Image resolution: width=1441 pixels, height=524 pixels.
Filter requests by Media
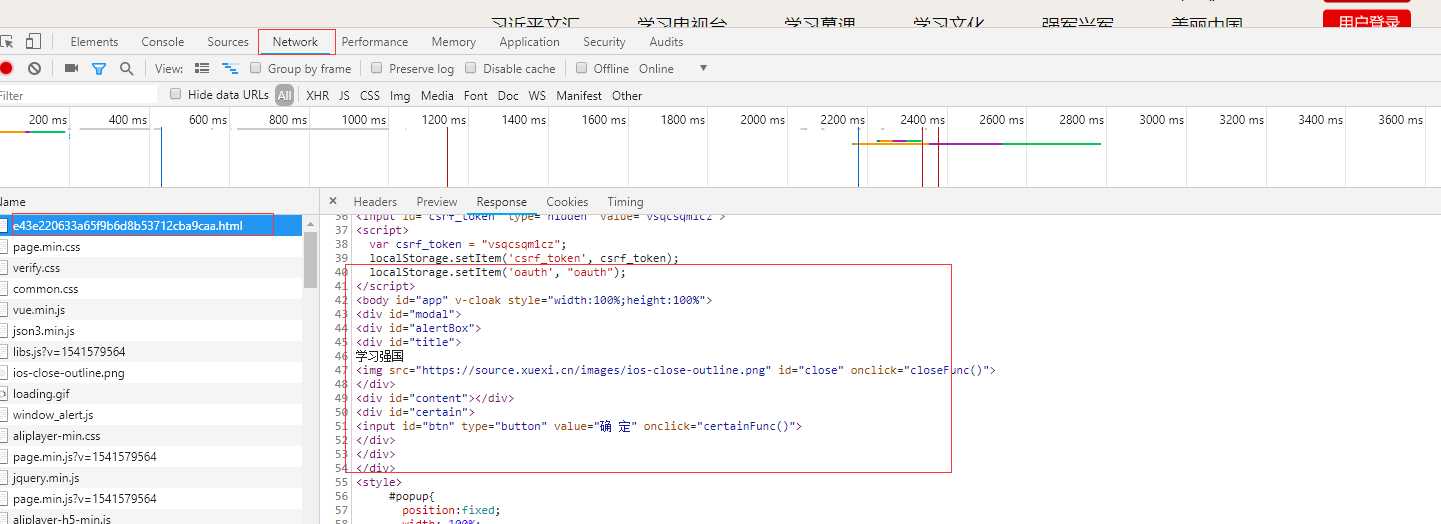[437, 95]
